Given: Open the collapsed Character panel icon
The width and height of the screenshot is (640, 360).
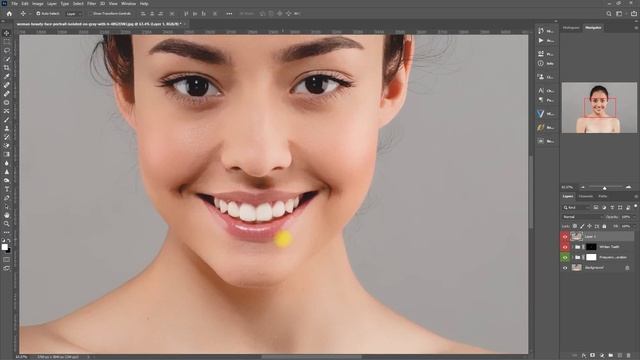Looking at the screenshot, I should click(x=541, y=90).
